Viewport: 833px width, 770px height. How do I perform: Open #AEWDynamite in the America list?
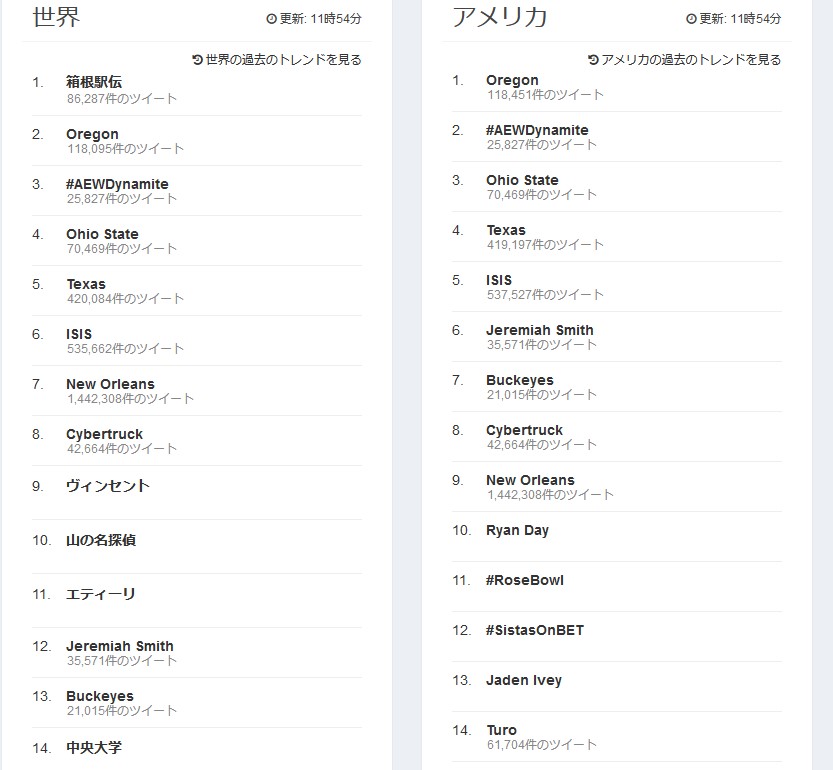[x=537, y=130]
